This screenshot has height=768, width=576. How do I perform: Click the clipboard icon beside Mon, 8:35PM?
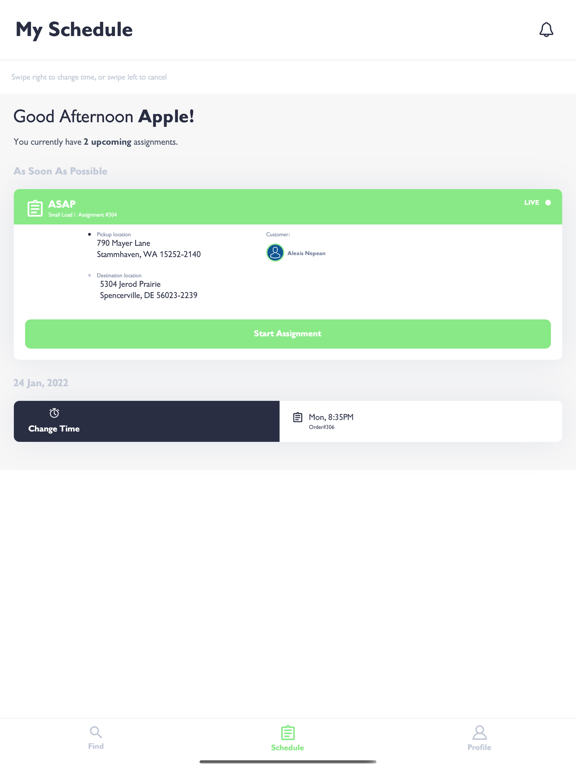pyautogui.click(x=297, y=417)
